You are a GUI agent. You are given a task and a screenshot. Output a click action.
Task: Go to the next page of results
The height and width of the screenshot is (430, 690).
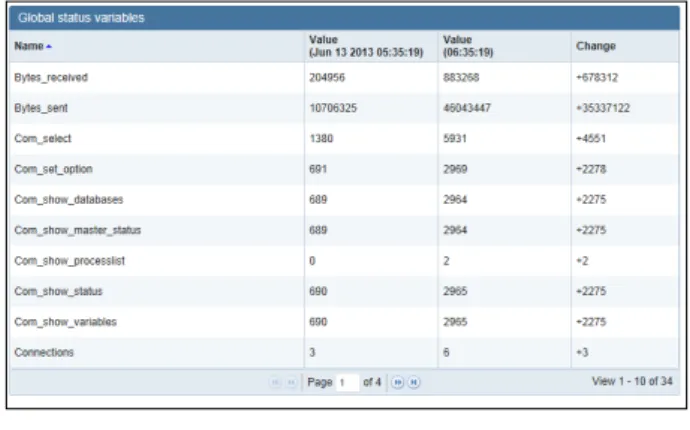(x=398, y=382)
